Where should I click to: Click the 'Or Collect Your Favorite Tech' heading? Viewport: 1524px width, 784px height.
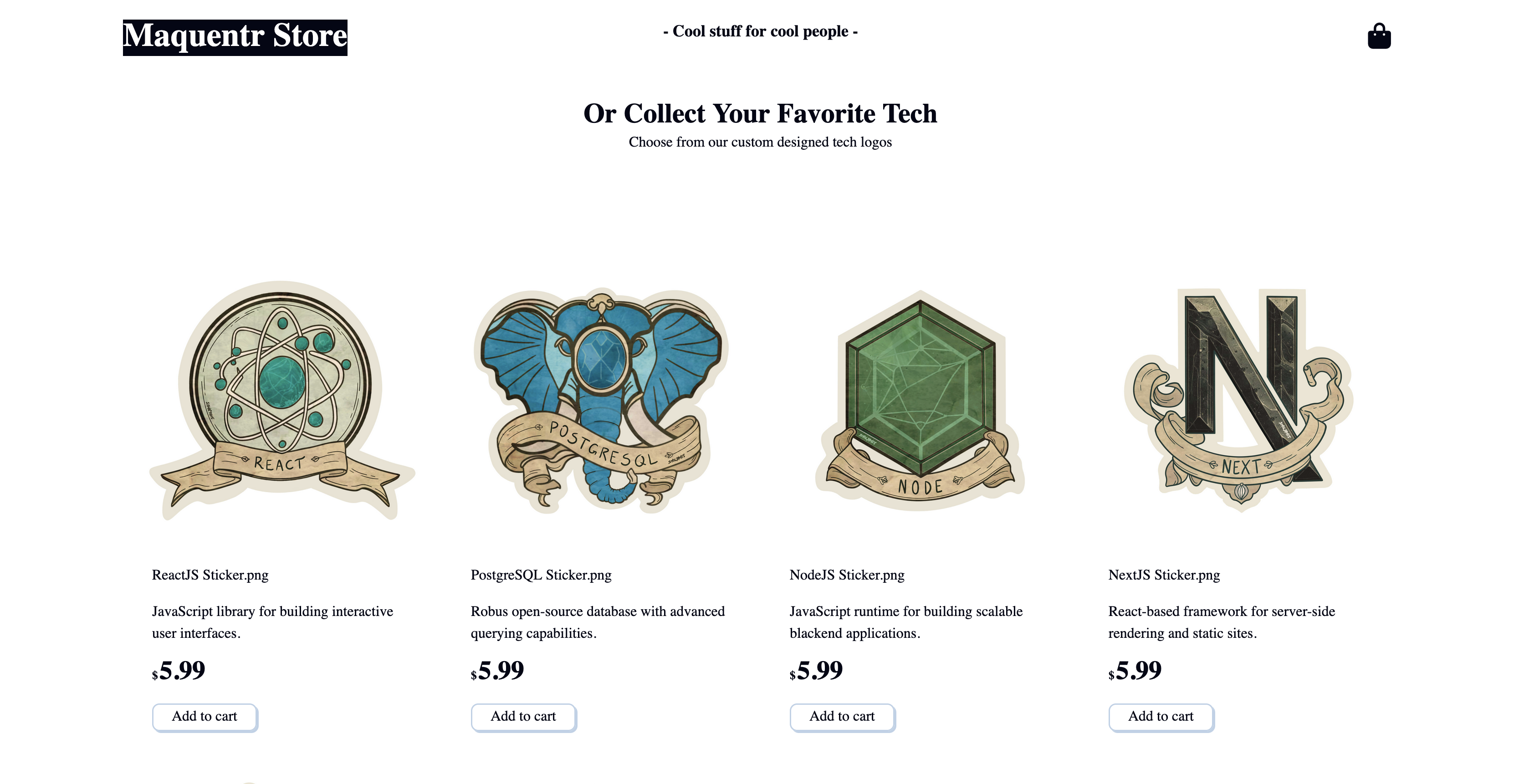(760, 113)
